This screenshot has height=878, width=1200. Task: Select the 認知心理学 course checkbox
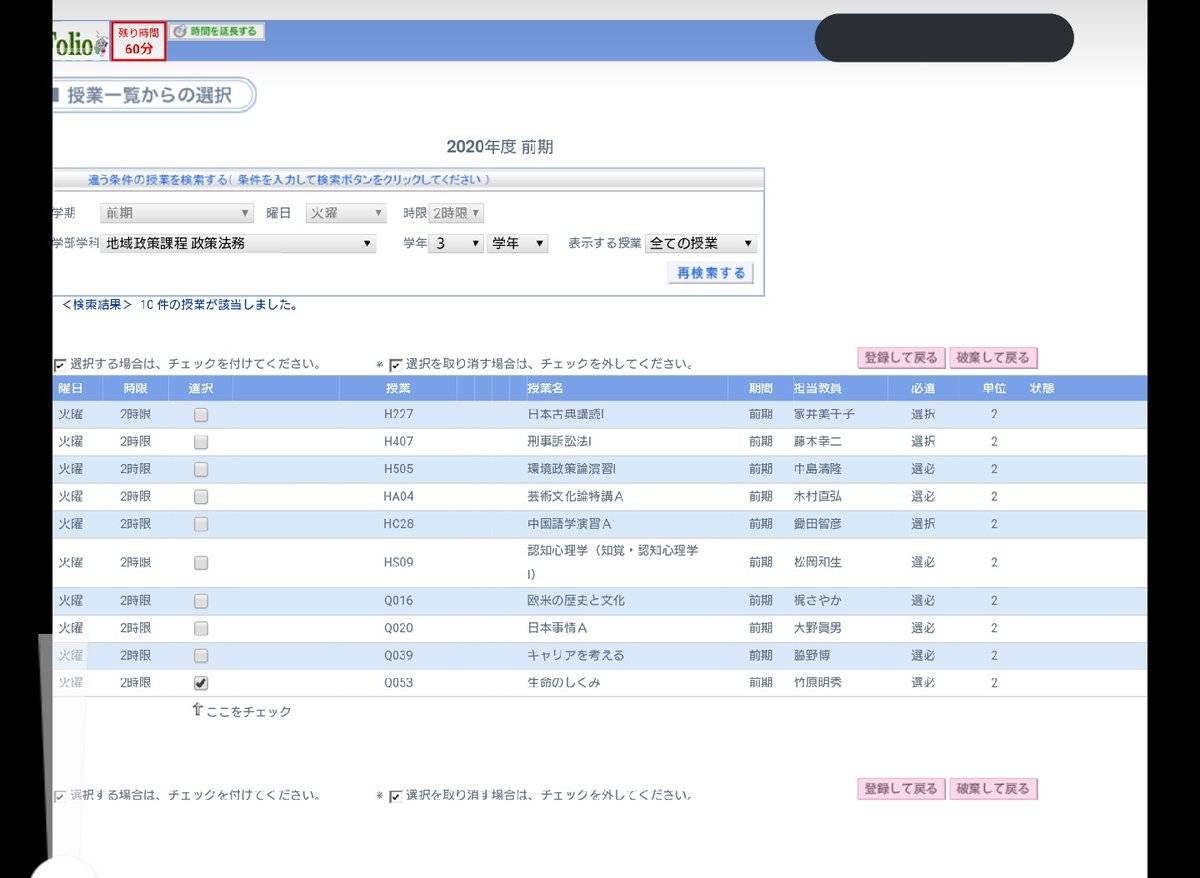point(200,562)
